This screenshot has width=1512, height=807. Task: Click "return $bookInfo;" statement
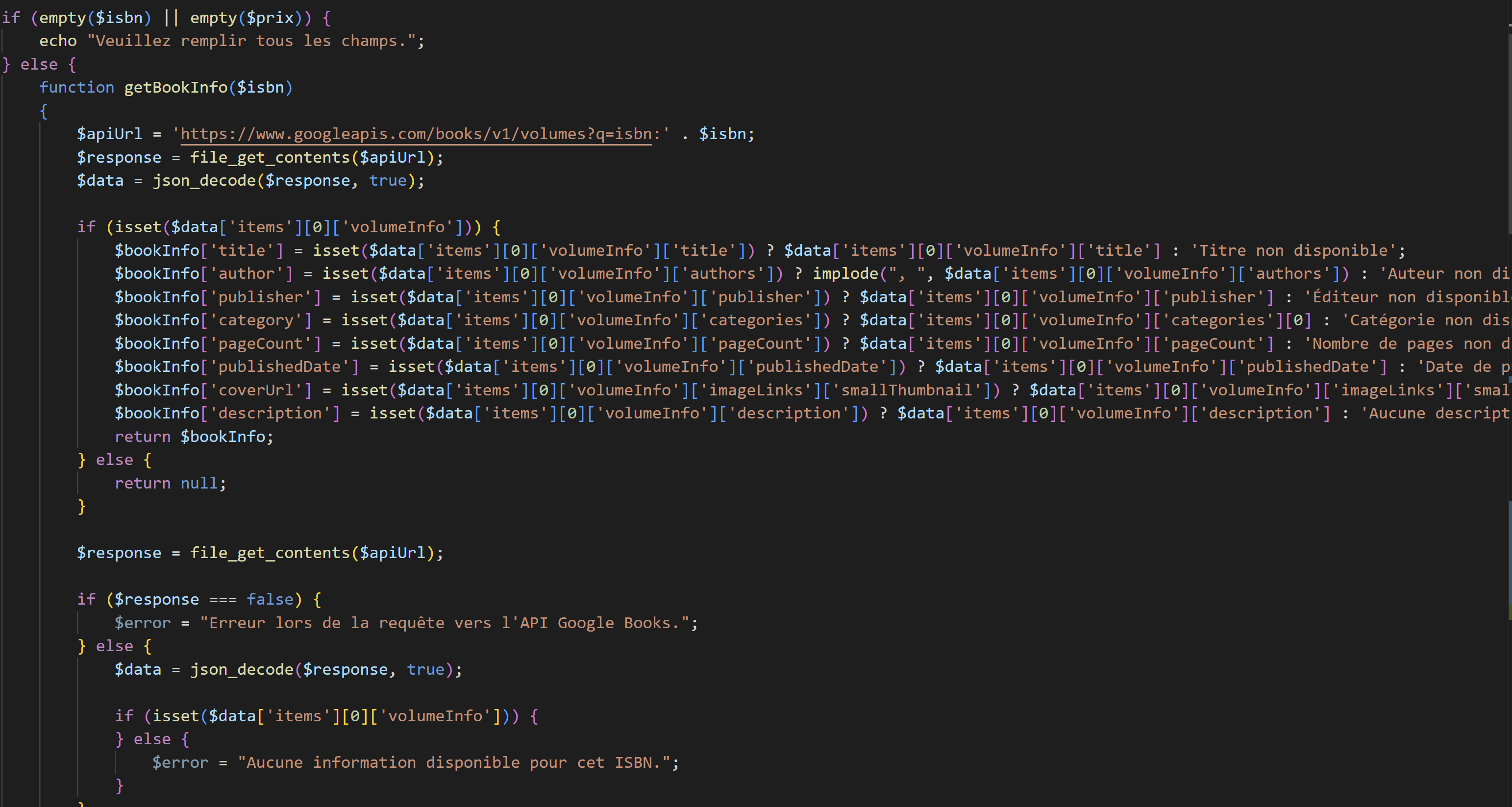[194, 437]
